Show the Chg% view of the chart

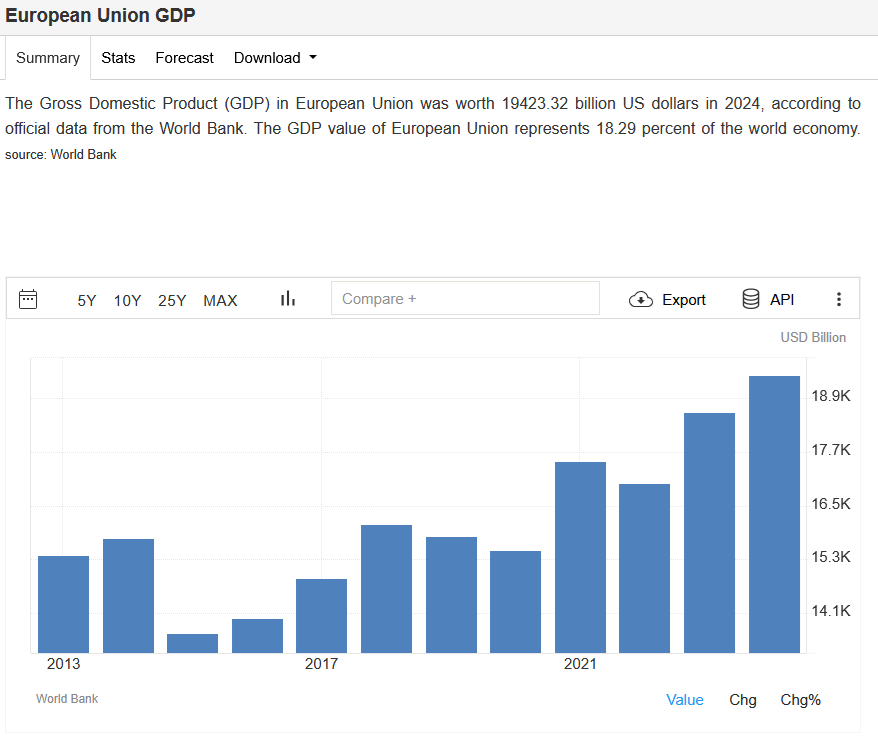coord(800,700)
